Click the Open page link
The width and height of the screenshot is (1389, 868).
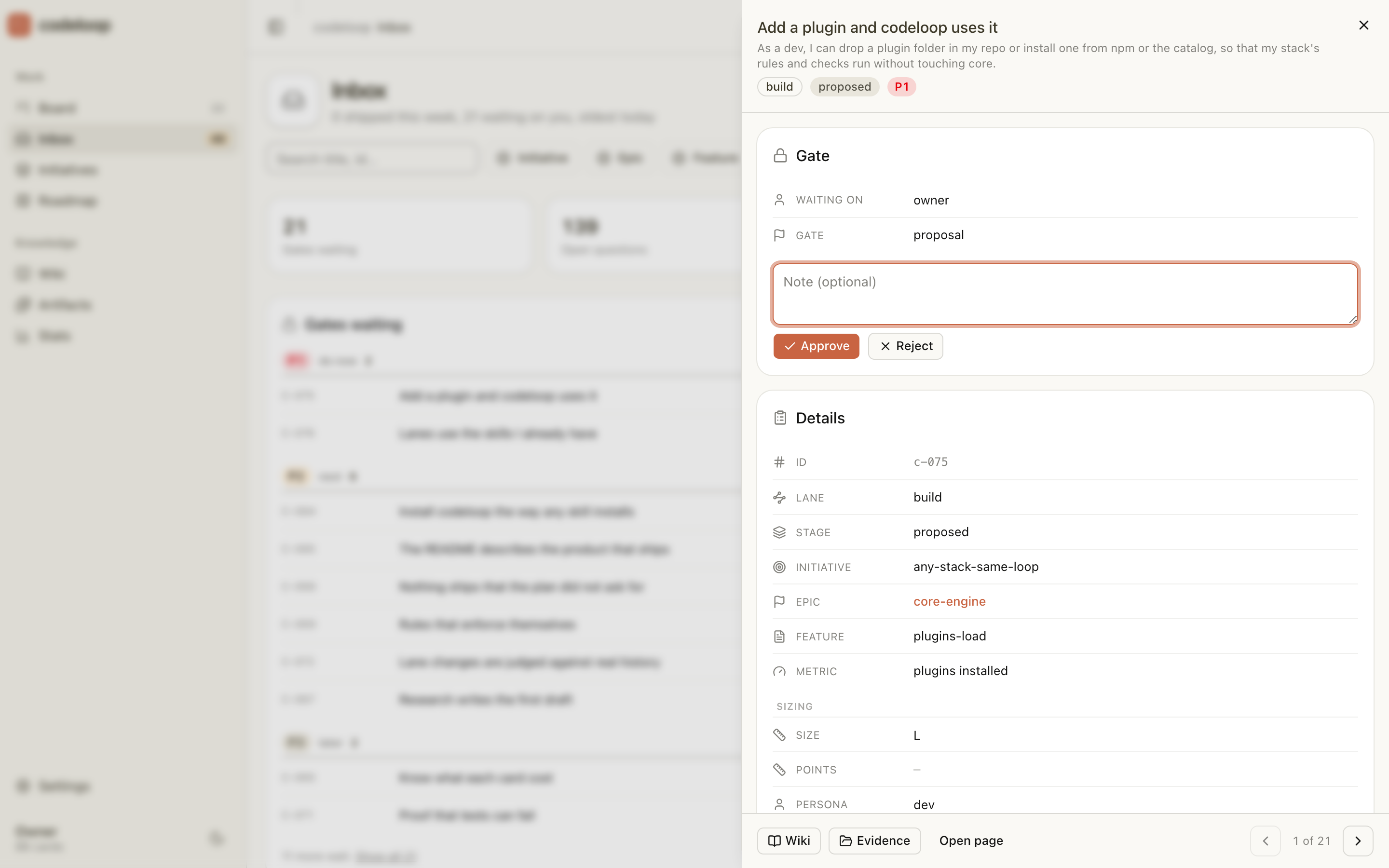tap(971, 841)
